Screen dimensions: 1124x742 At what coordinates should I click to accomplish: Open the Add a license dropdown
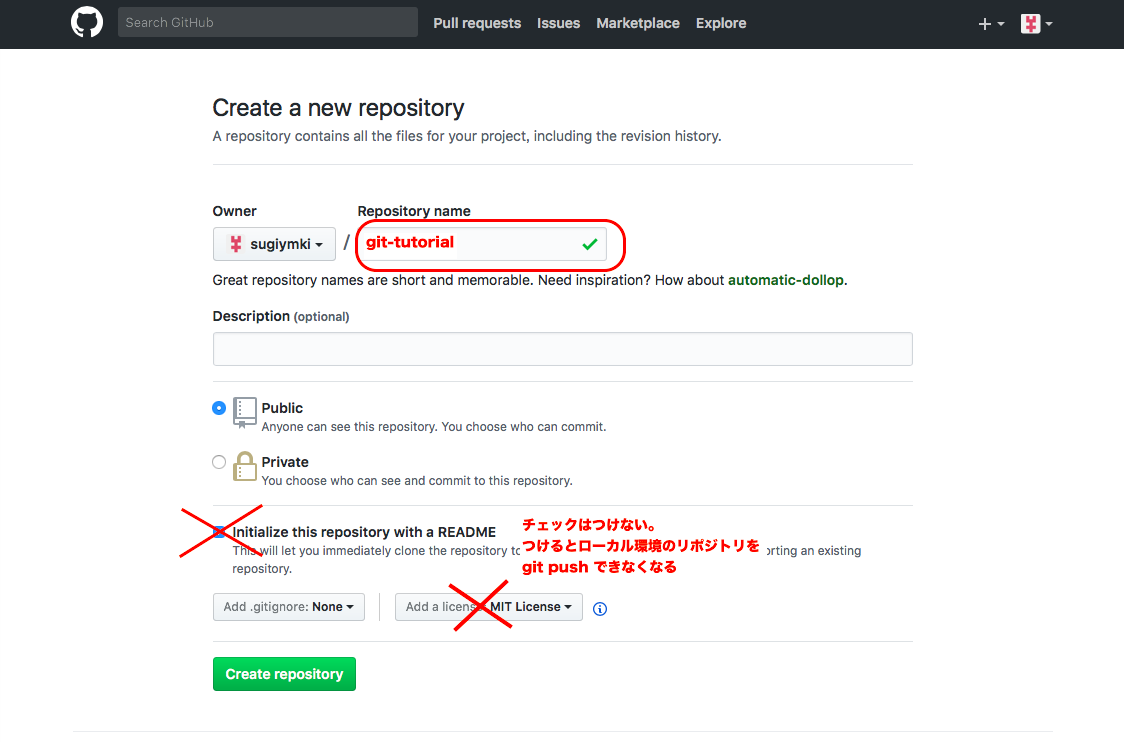489,607
